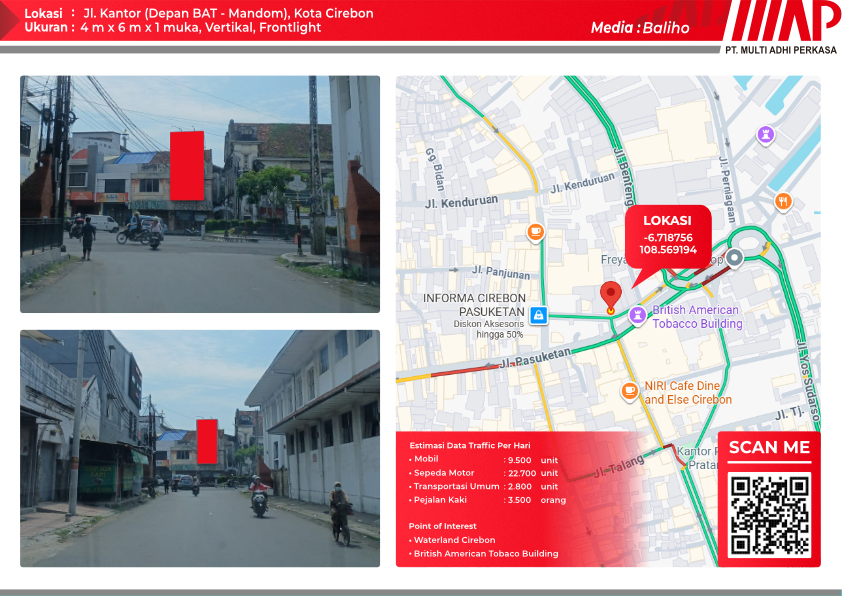The width and height of the screenshot is (842, 596).
Task: Click the orange coffee cup icon near Jl. Panjunan
Action: pyautogui.click(x=535, y=232)
